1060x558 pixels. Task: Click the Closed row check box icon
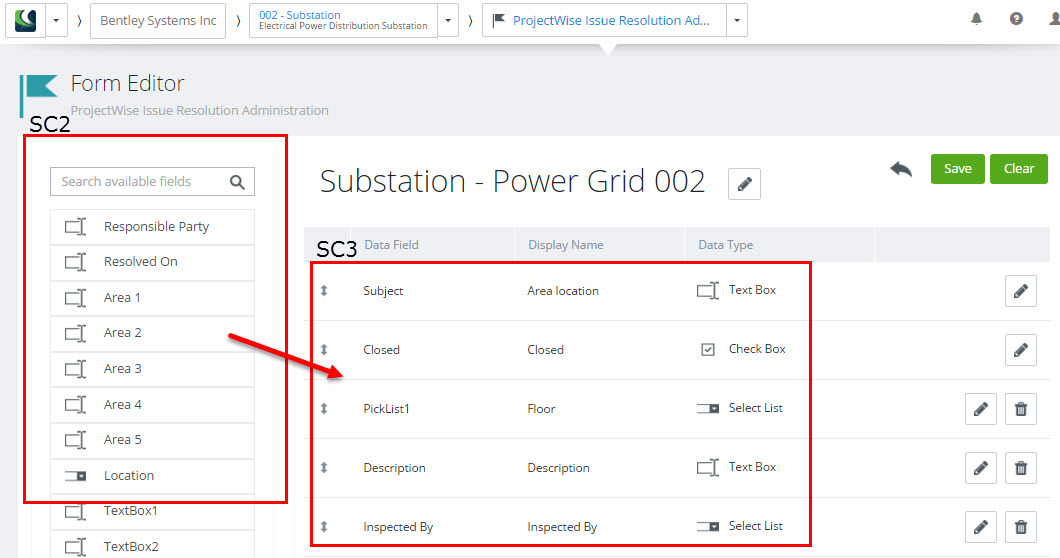click(x=708, y=350)
